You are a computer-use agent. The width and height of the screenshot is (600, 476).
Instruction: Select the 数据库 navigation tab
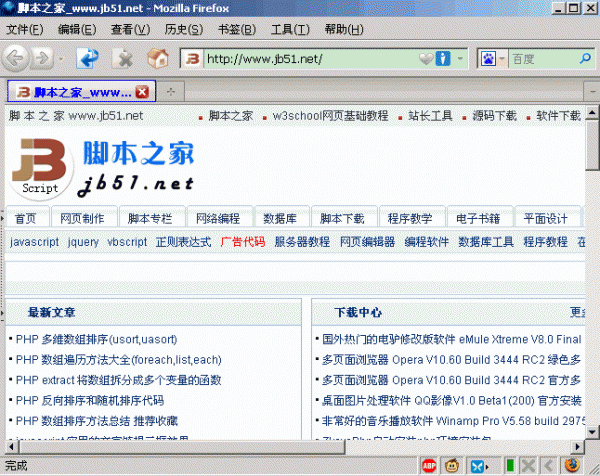pyautogui.click(x=280, y=218)
